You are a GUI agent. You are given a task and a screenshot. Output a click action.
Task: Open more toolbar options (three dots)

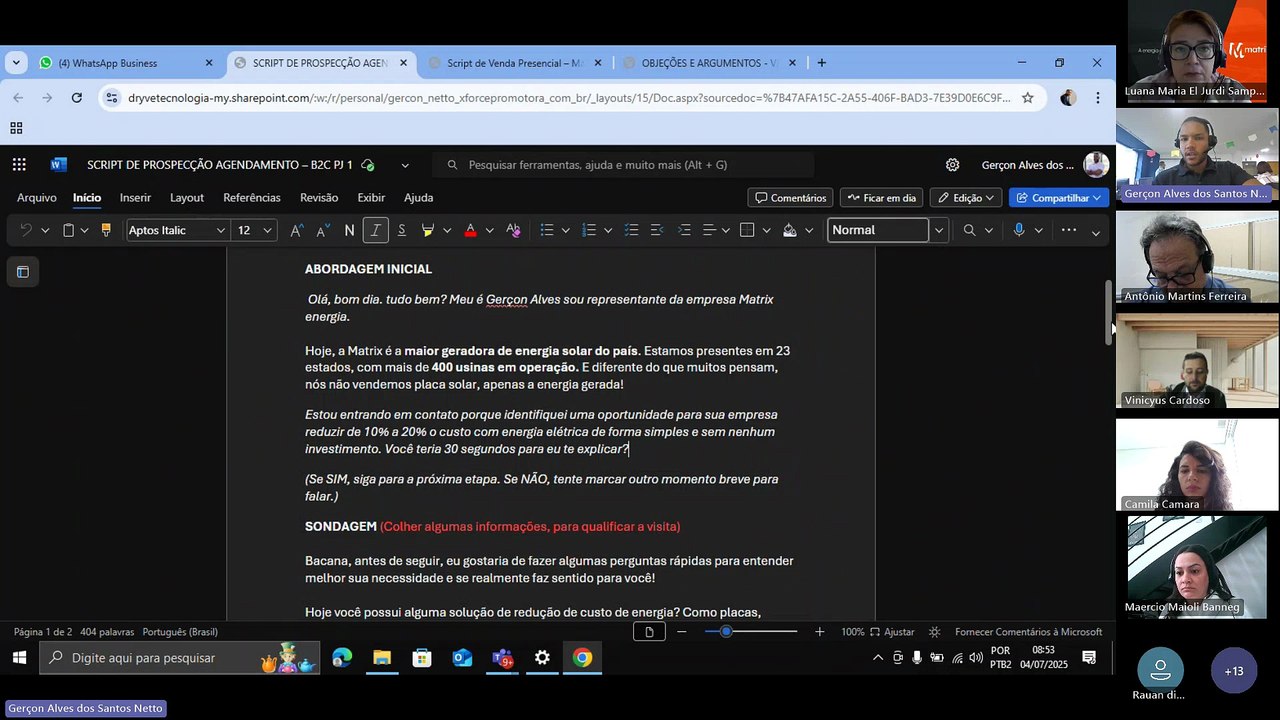tap(1069, 230)
